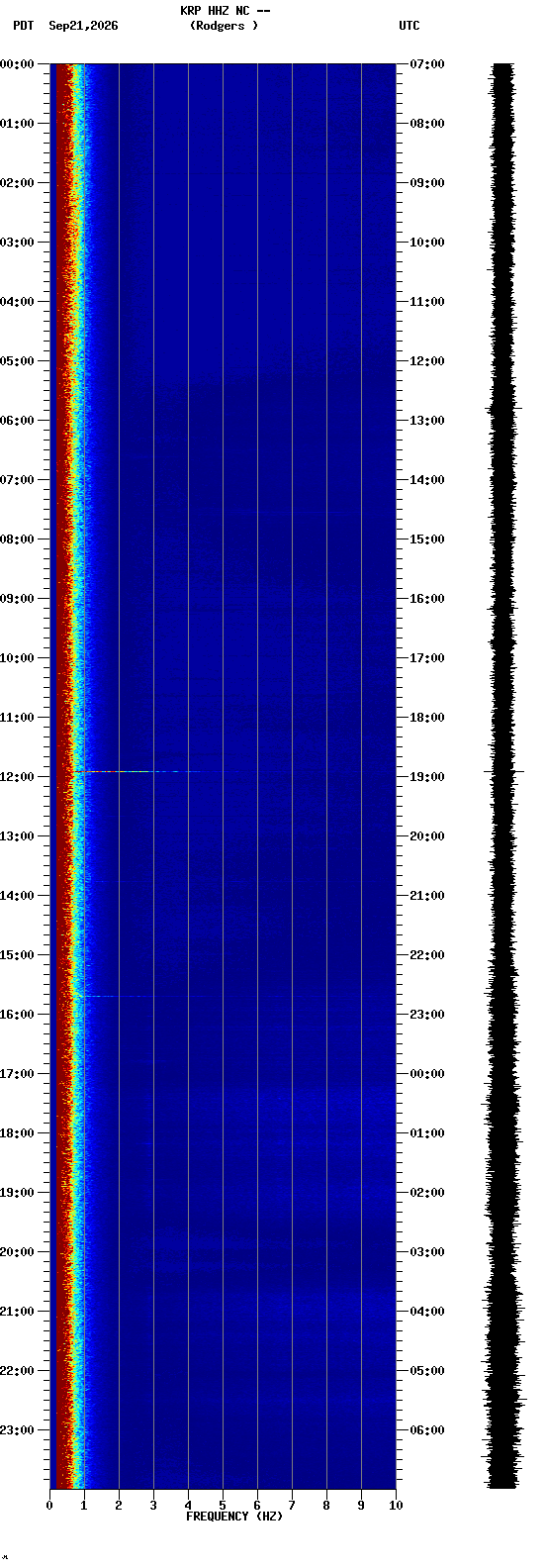This screenshot has height=1568, width=546.
Task: Click the Sep21,2026 date label
Action: (x=83, y=26)
